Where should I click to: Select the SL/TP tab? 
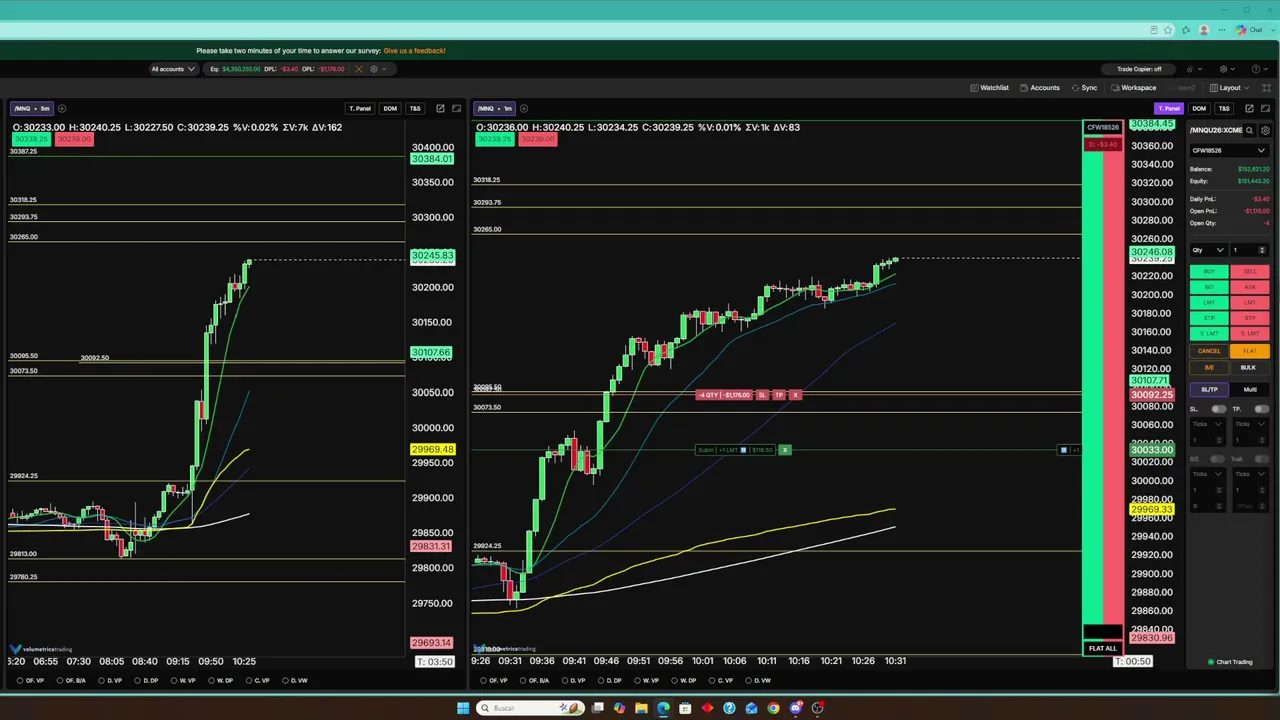(1209, 389)
